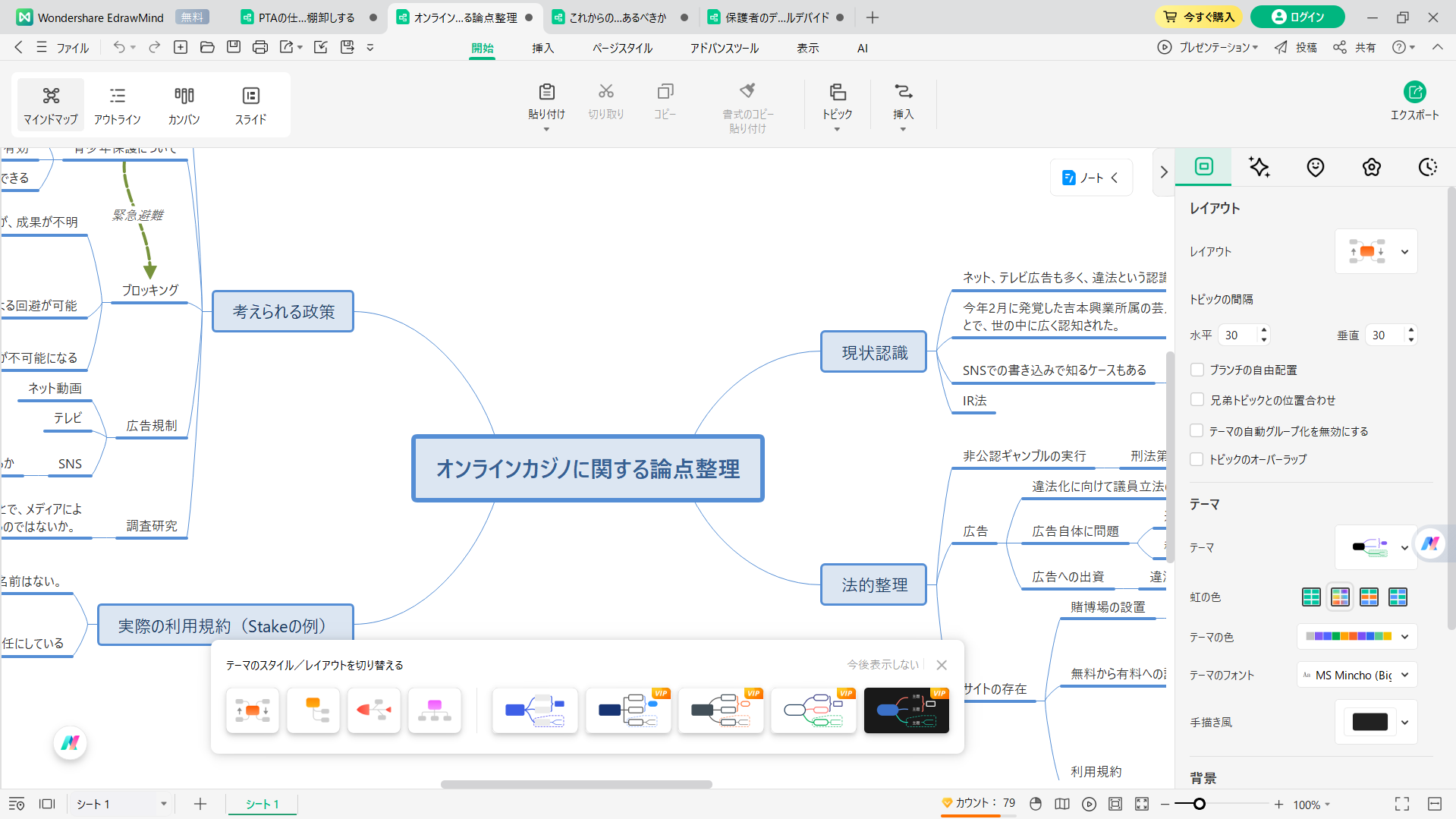
Task: Click 今後表示しない in the theme style popup
Action: point(882,664)
